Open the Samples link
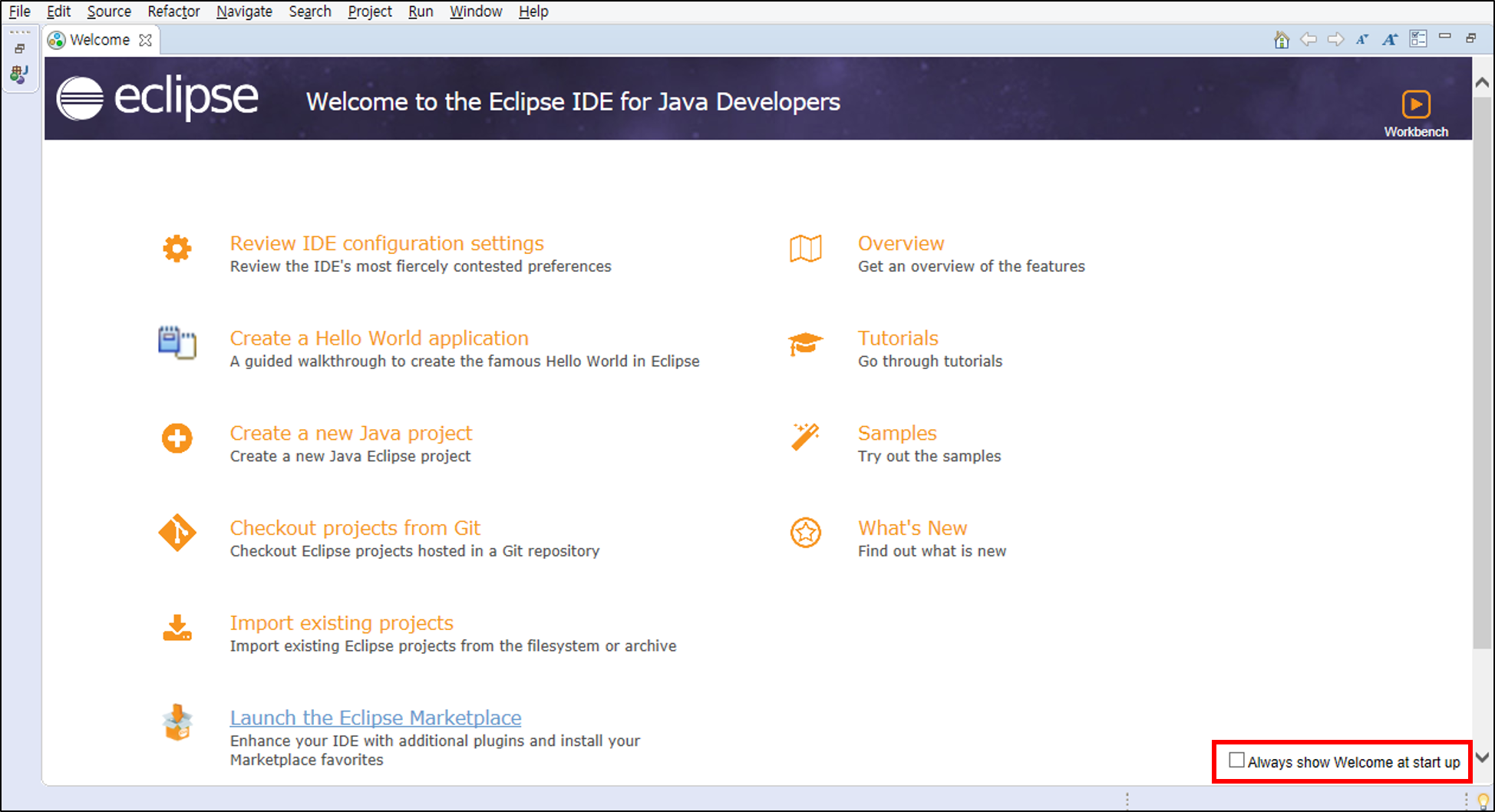Screen dimensions: 1495x812 coord(897,434)
